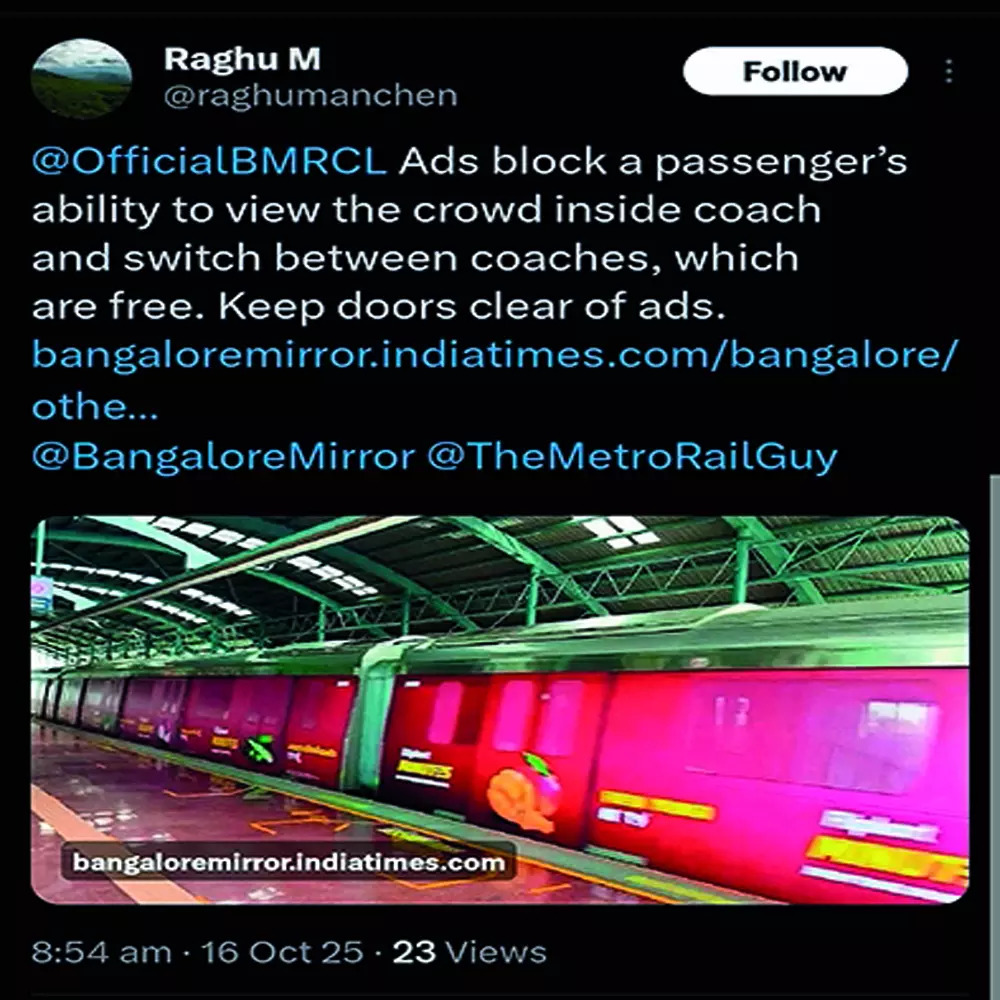Click the 16 Oct 25 date

click(x=282, y=952)
